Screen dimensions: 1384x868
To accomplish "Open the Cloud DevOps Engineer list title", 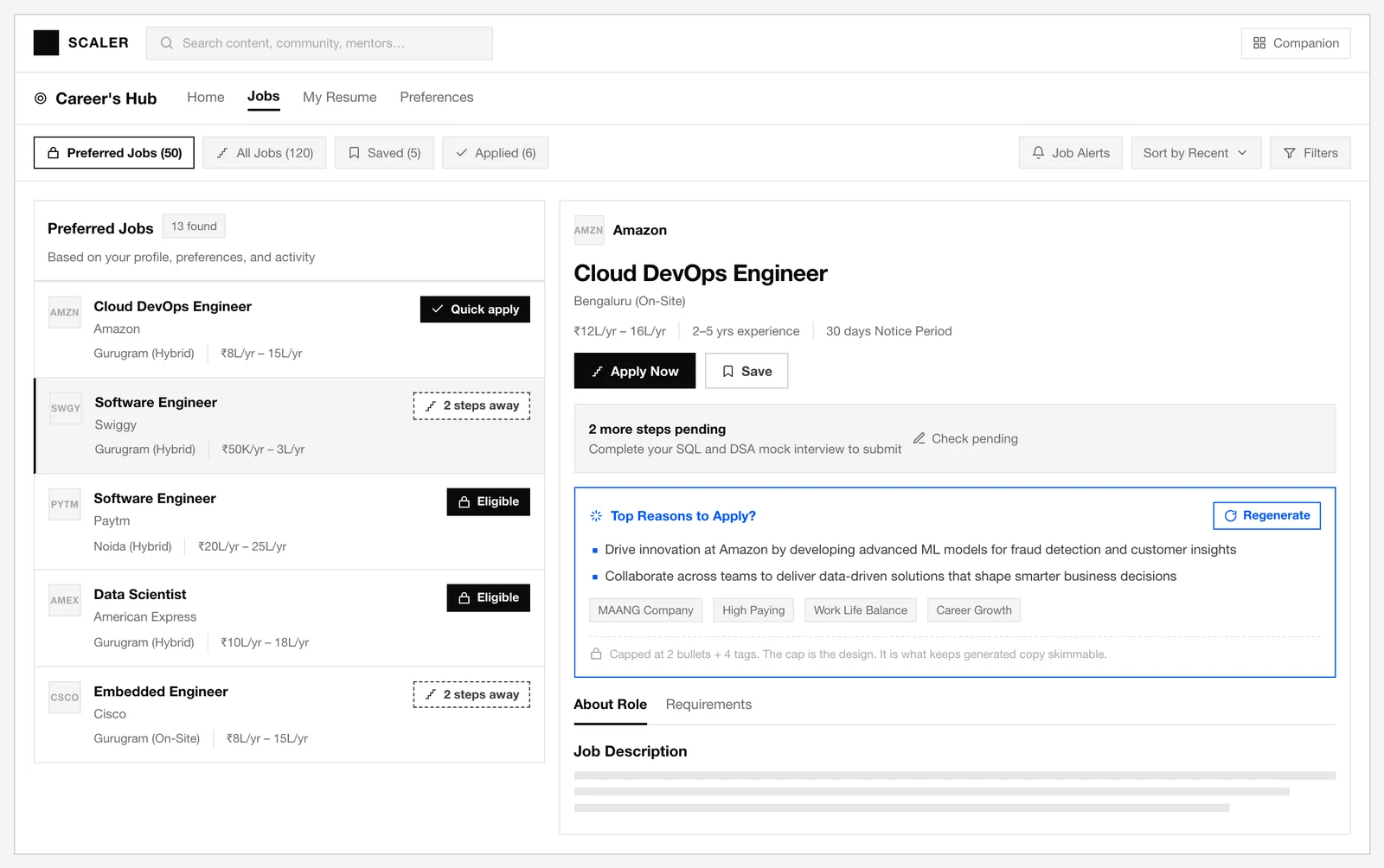I will coord(173,306).
